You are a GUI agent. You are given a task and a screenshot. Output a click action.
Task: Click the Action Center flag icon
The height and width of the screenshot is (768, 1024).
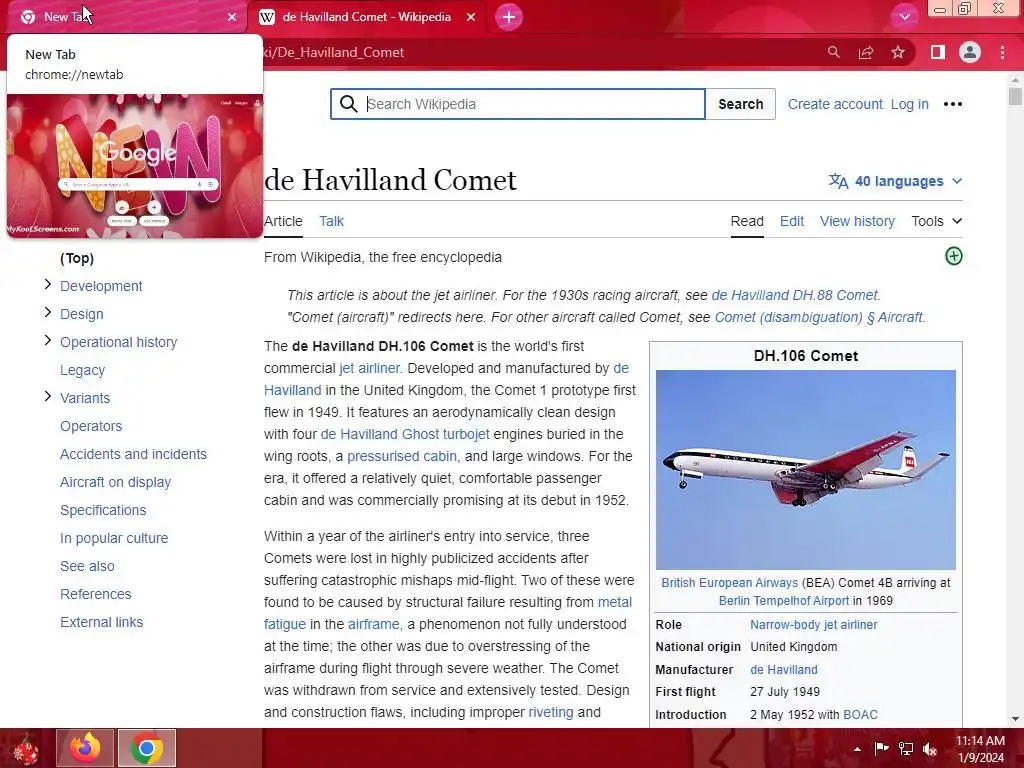pos(881,749)
